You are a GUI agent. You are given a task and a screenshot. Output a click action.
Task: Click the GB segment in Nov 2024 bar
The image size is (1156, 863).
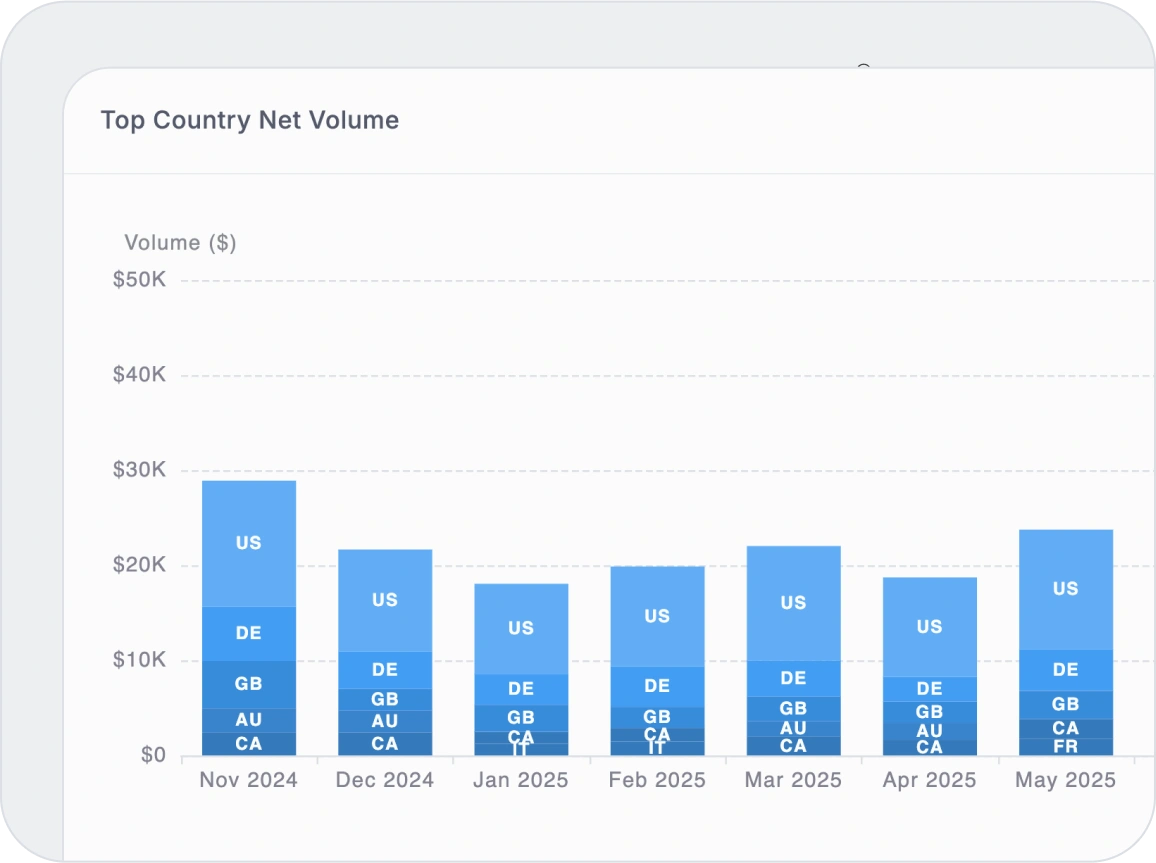click(248, 684)
